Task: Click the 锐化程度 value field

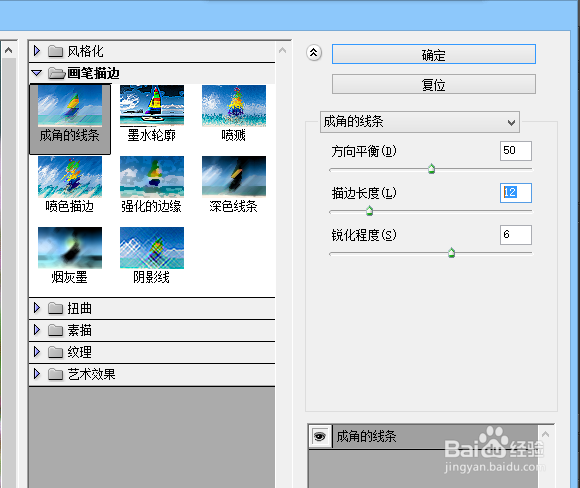Action: tap(516, 235)
